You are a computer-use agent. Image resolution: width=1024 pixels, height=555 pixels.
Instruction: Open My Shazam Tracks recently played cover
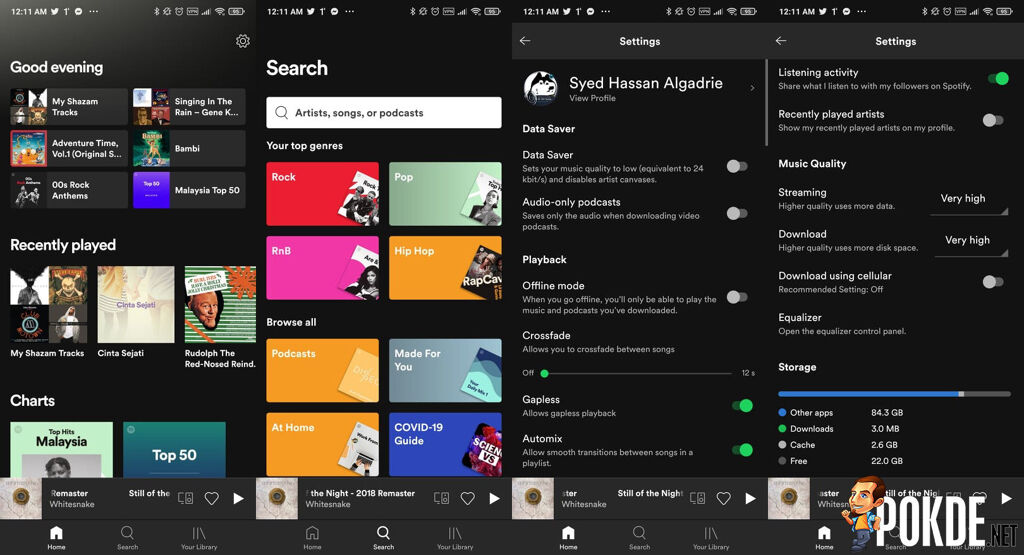49,304
